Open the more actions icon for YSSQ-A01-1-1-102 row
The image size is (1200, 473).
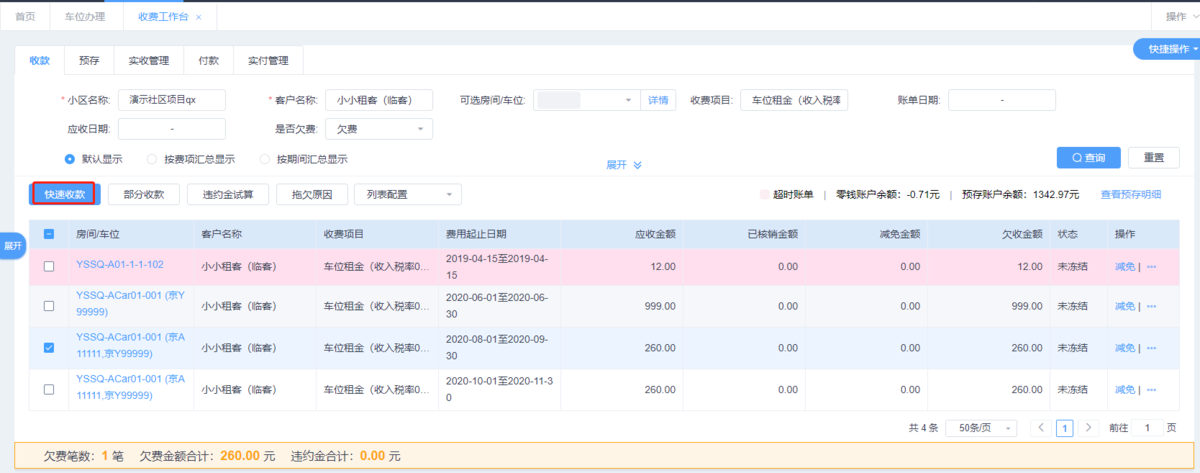click(x=1151, y=266)
